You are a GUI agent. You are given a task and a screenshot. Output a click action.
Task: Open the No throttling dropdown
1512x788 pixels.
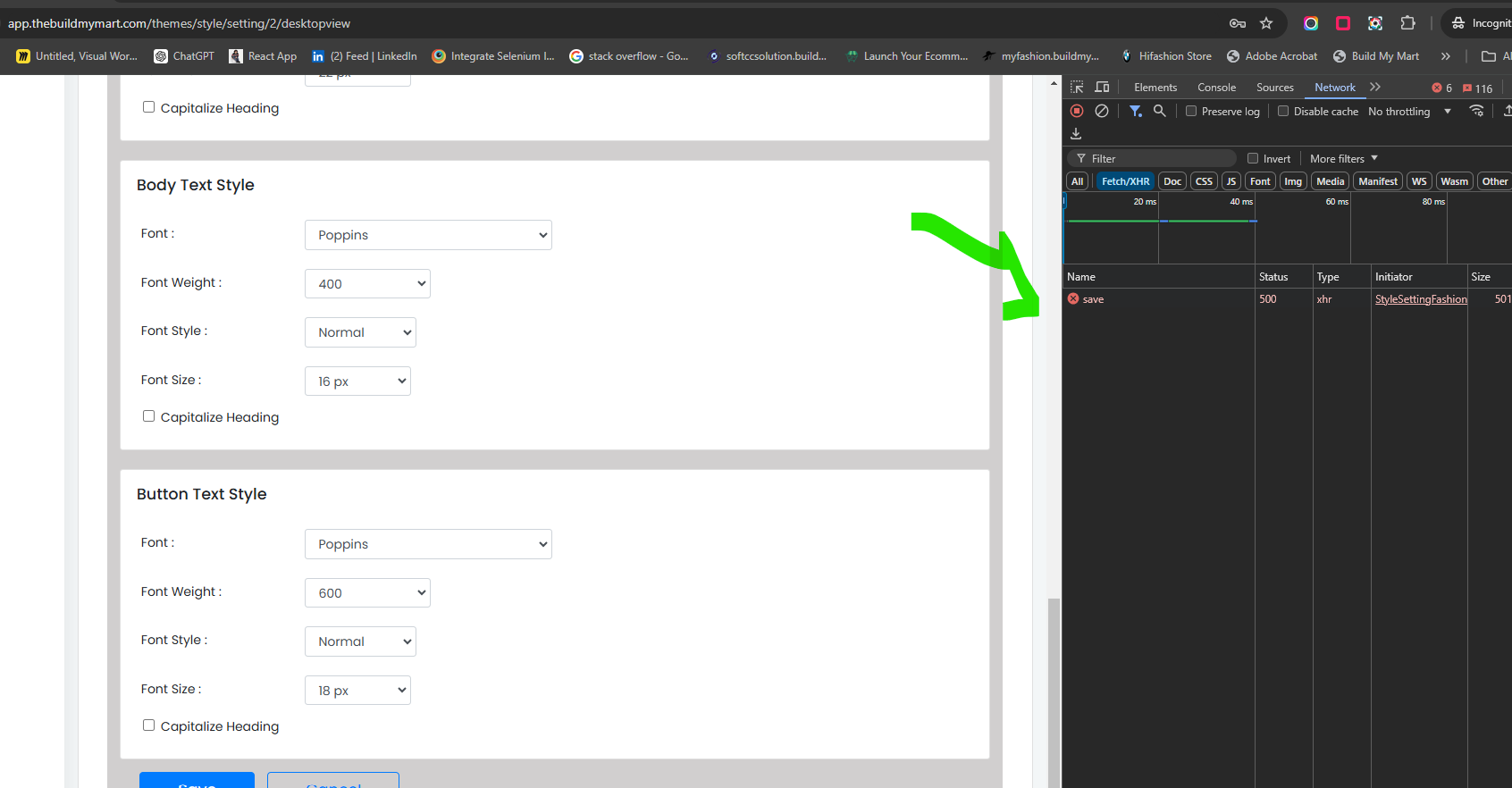coord(1409,112)
